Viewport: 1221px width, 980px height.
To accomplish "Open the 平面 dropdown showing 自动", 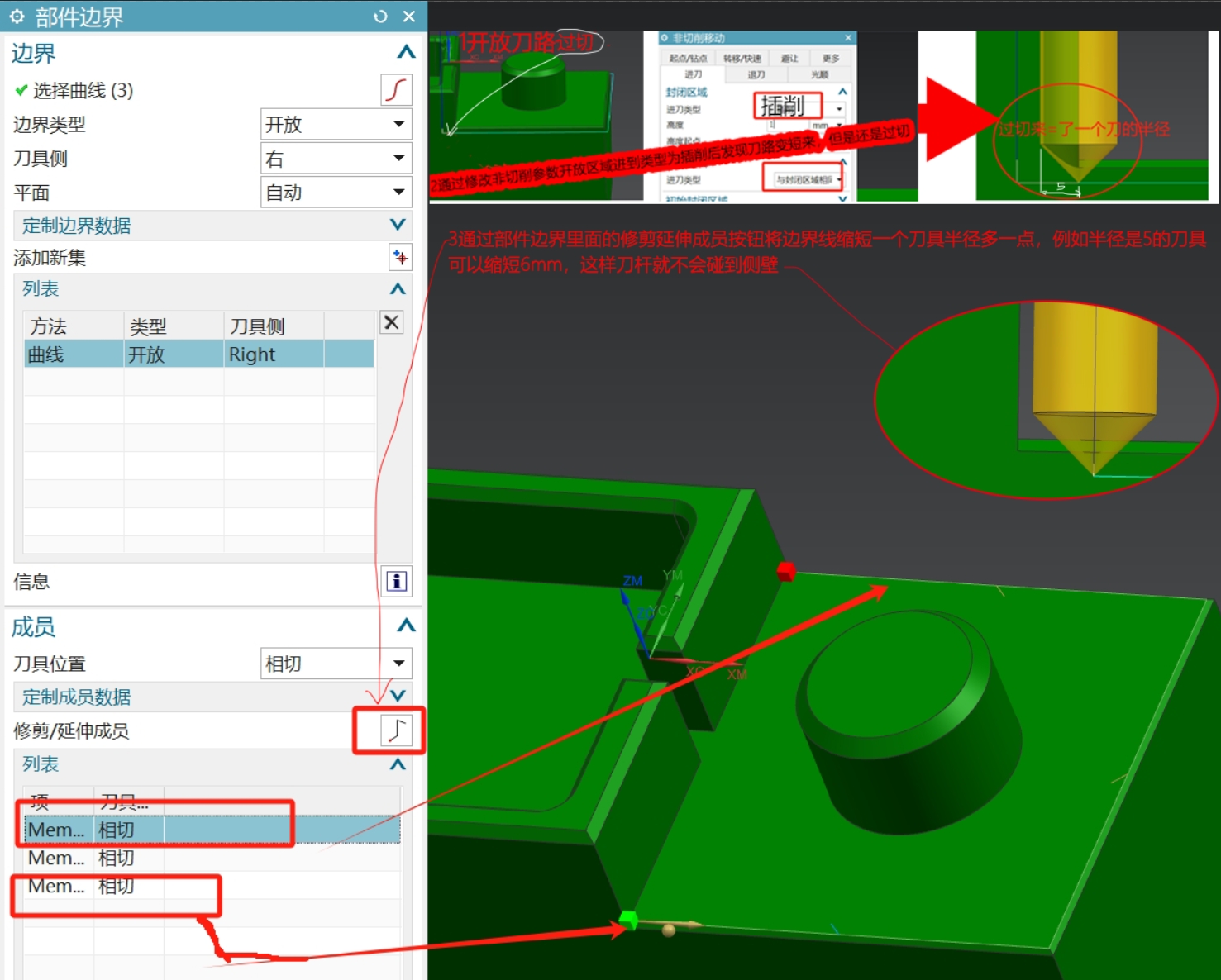I will pos(336,192).
